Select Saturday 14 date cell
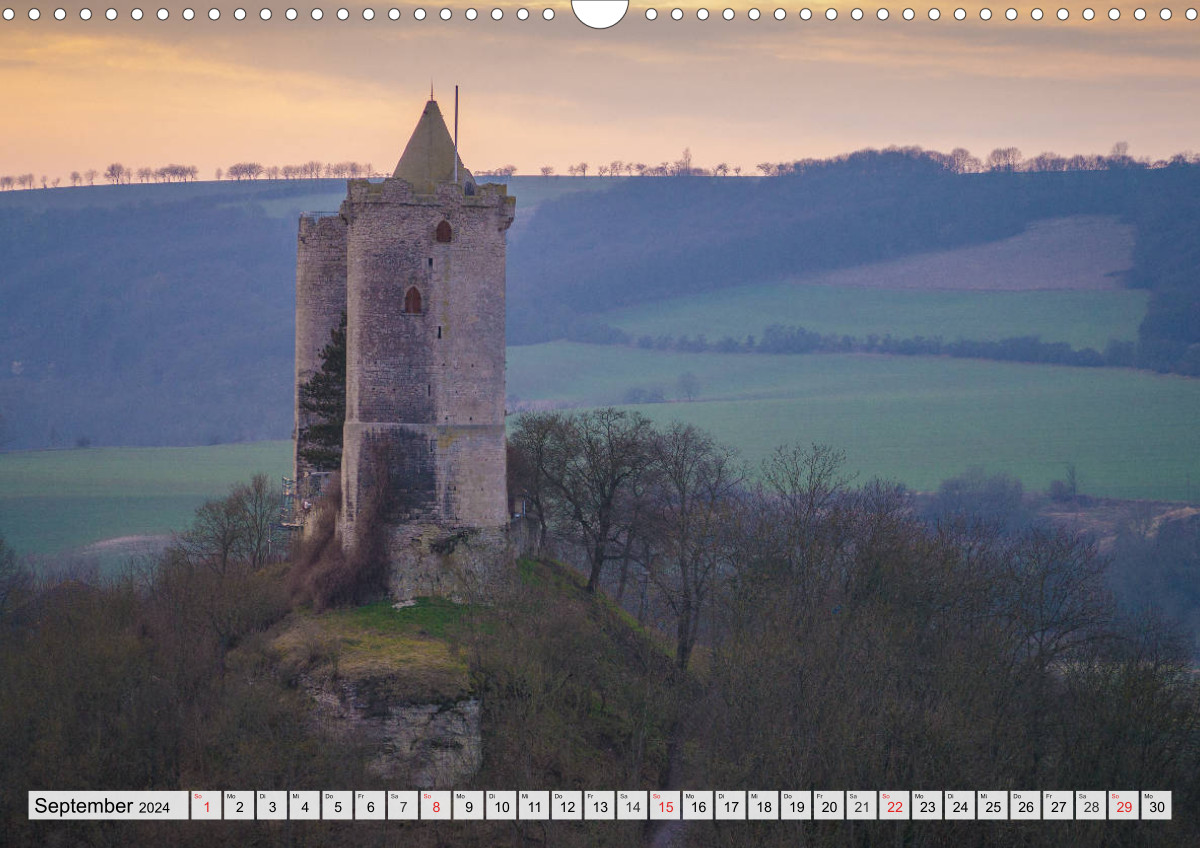This screenshot has width=1200, height=848. click(x=632, y=806)
